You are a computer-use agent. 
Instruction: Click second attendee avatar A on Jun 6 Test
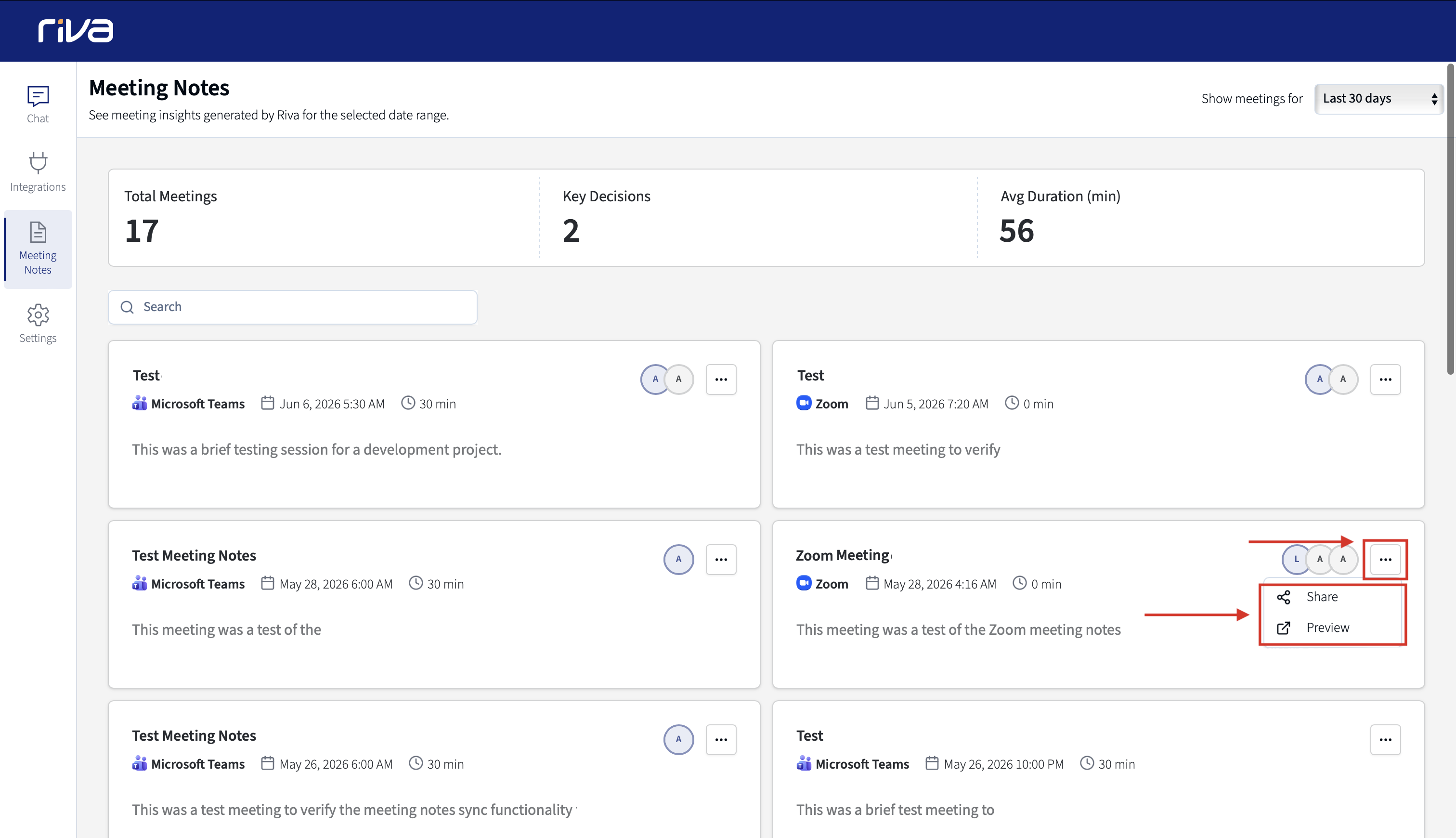coord(679,380)
